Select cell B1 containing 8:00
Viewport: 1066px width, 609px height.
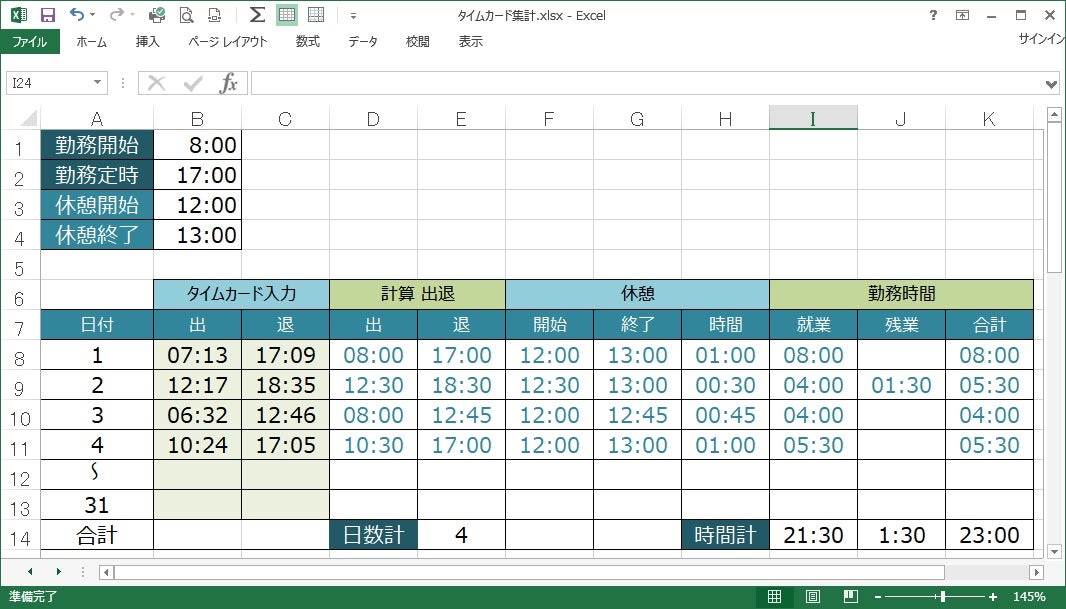pos(197,145)
